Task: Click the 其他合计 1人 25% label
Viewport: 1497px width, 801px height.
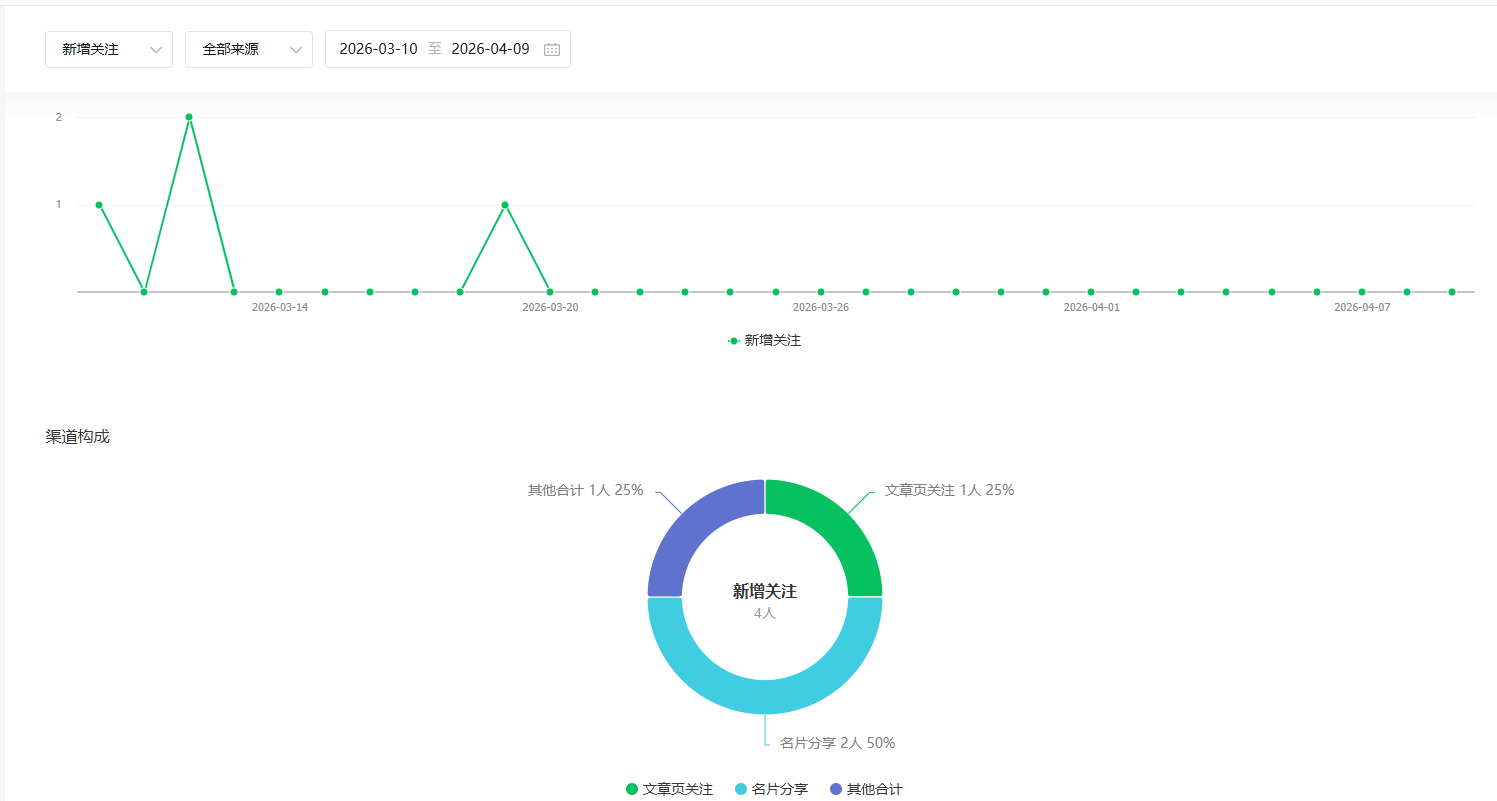Action: click(x=585, y=490)
